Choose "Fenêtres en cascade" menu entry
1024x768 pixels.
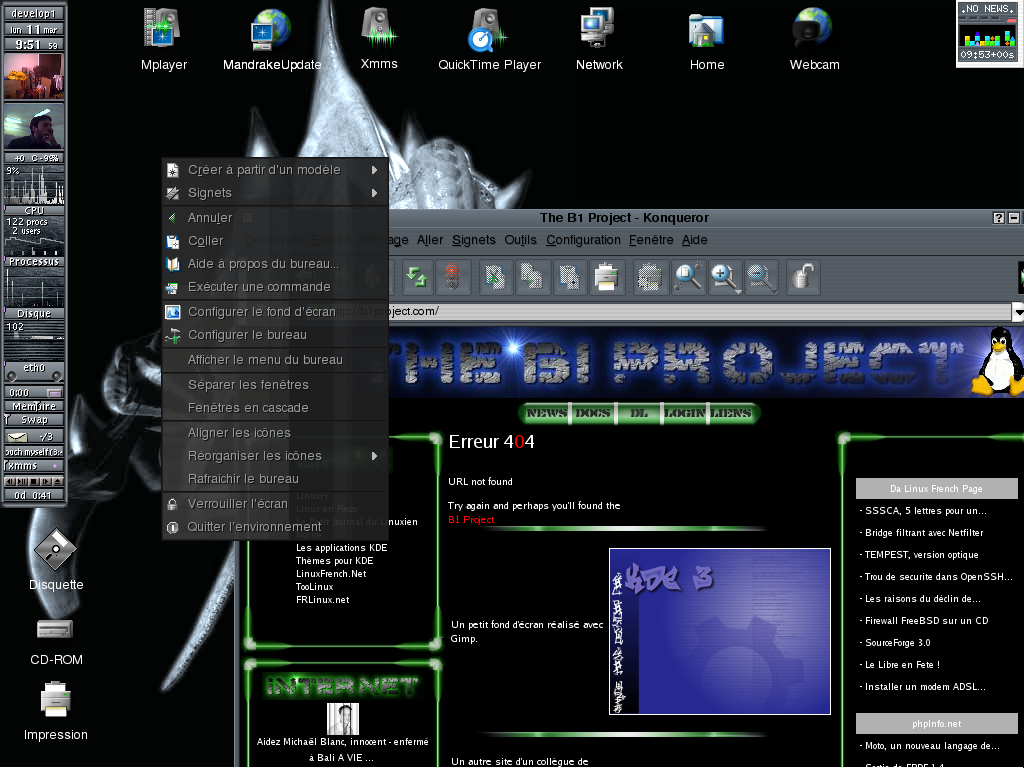(x=275, y=408)
